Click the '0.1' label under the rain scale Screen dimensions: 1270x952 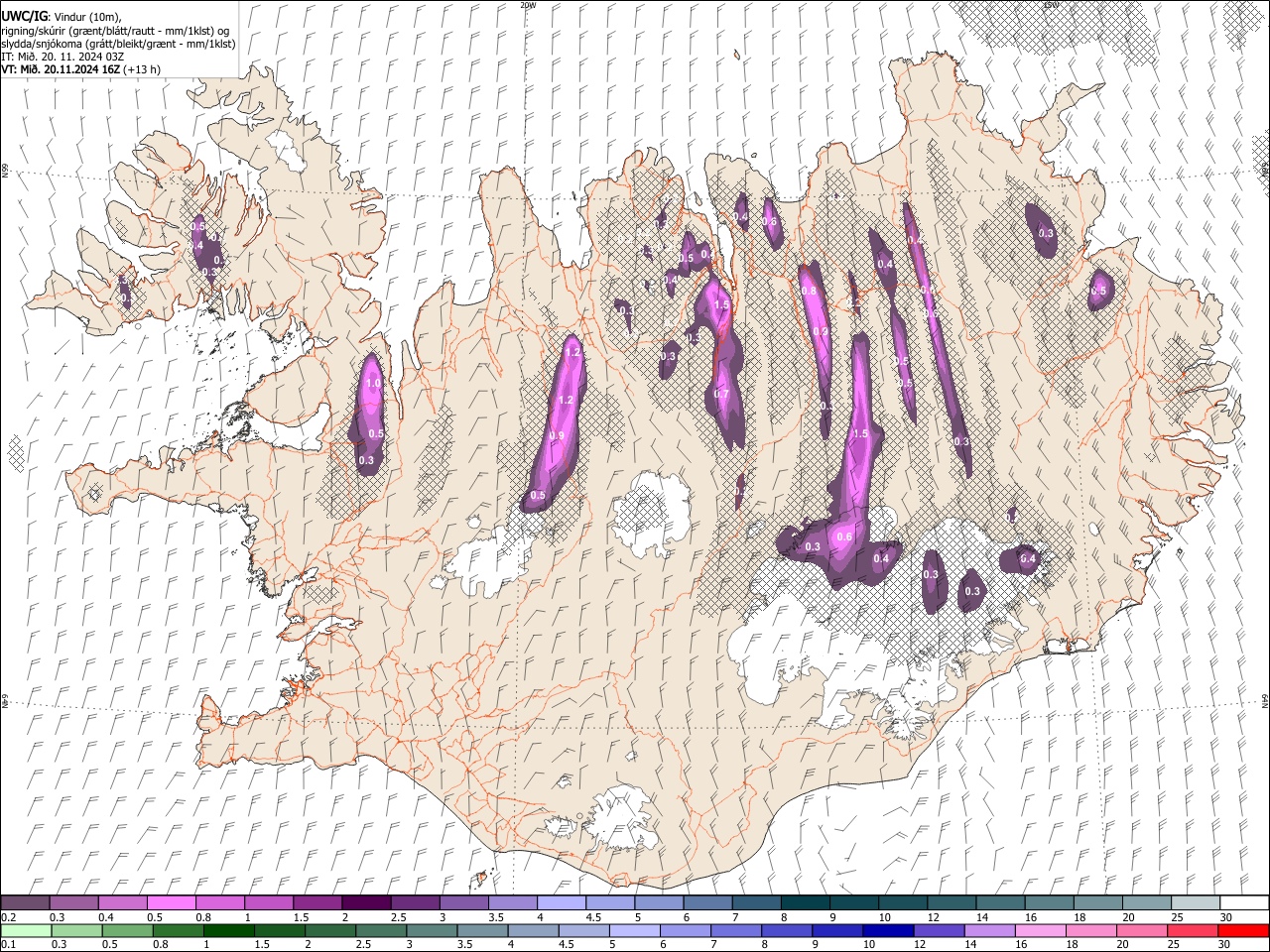click(8, 944)
